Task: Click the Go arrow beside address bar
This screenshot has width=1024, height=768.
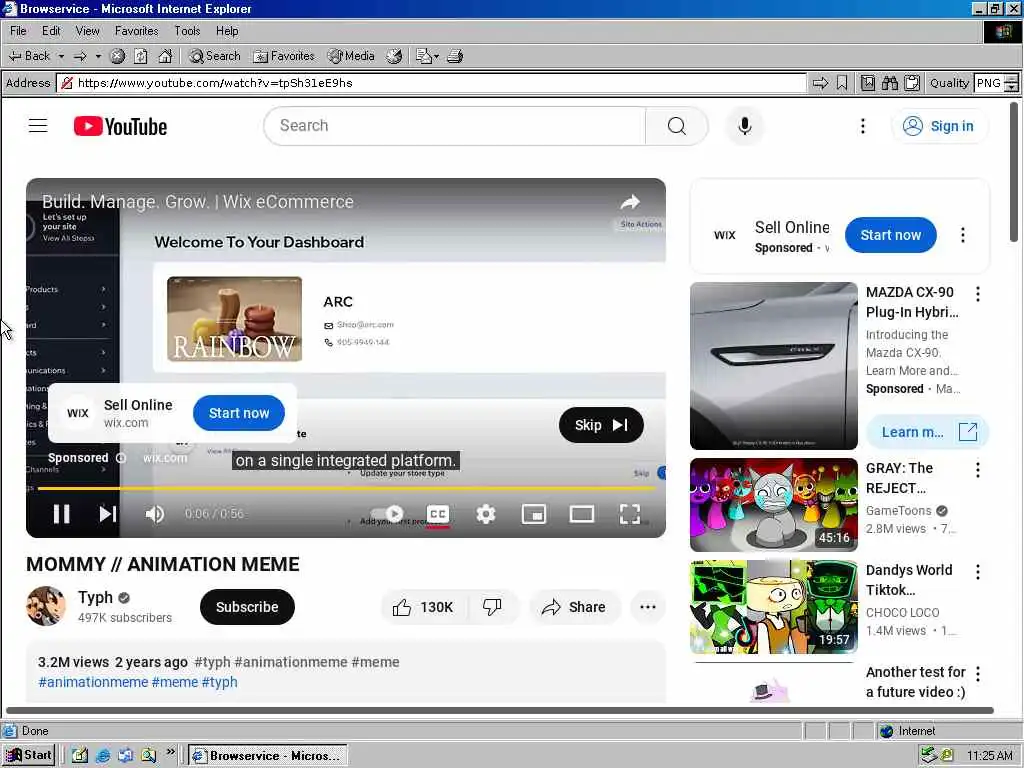Action: (820, 83)
